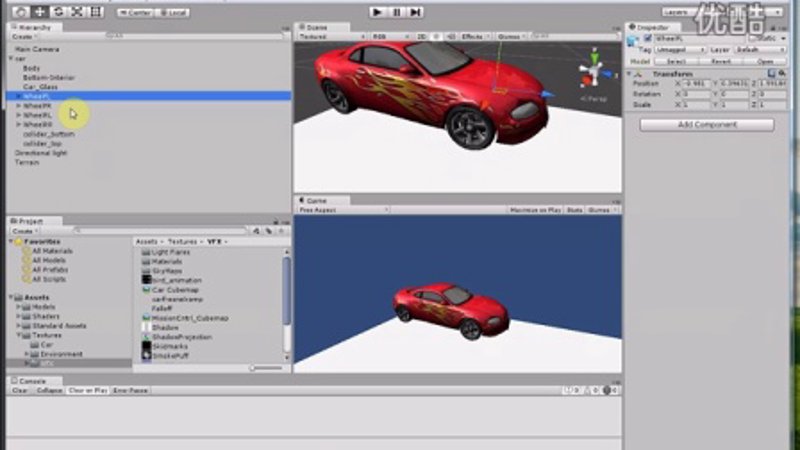This screenshot has height=450, width=800.
Task: Open the Textured draw mode dropdown
Action: click(x=332, y=37)
